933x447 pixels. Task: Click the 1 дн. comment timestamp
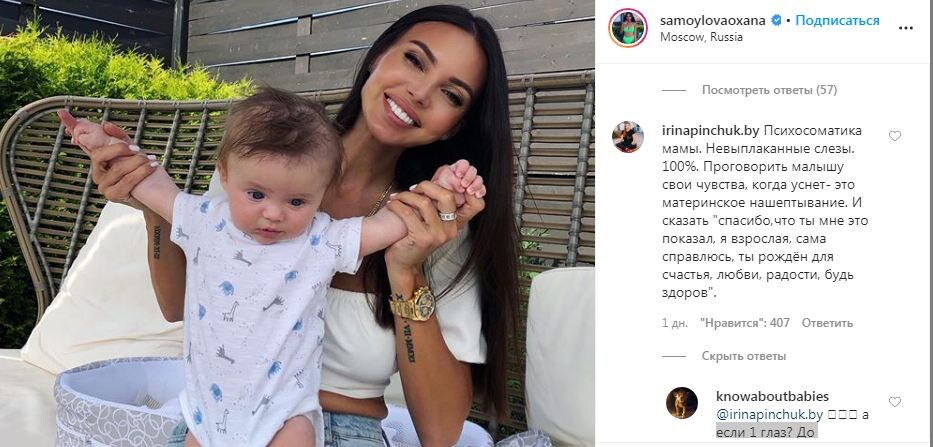[675, 323]
